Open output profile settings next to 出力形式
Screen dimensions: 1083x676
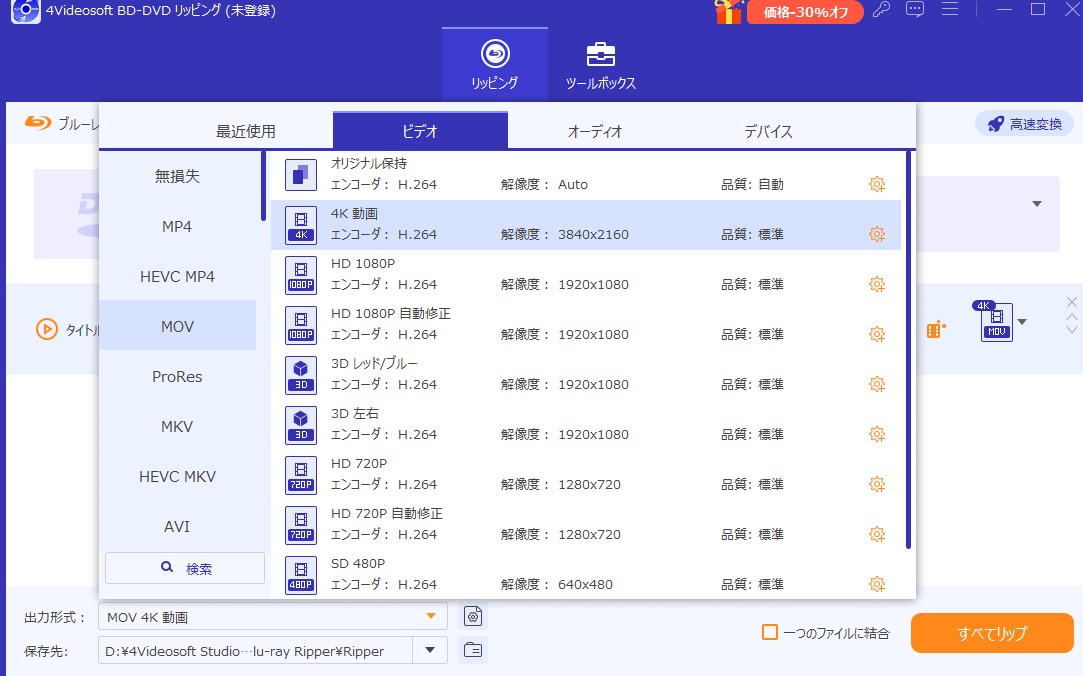point(473,616)
